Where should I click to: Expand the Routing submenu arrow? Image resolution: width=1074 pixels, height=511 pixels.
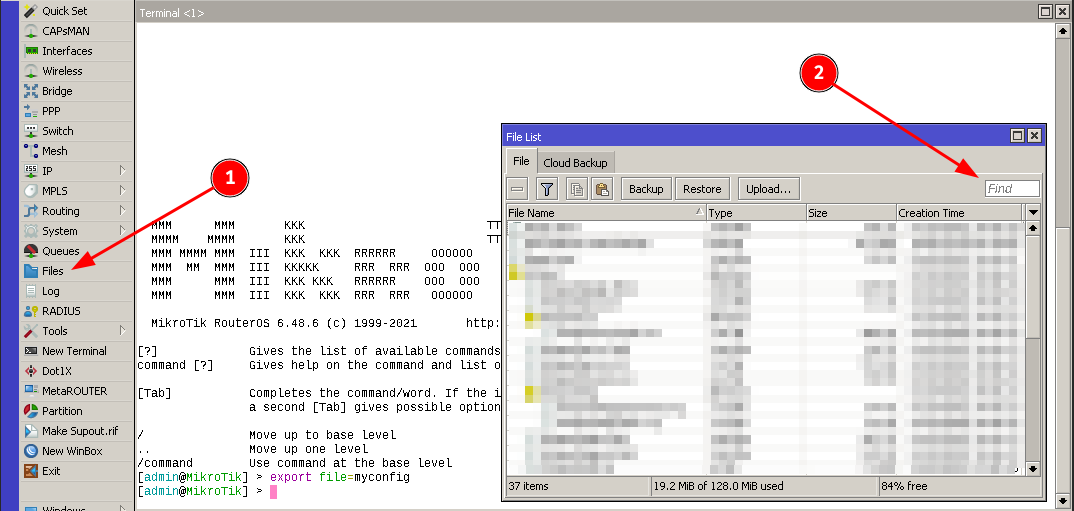coord(123,211)
